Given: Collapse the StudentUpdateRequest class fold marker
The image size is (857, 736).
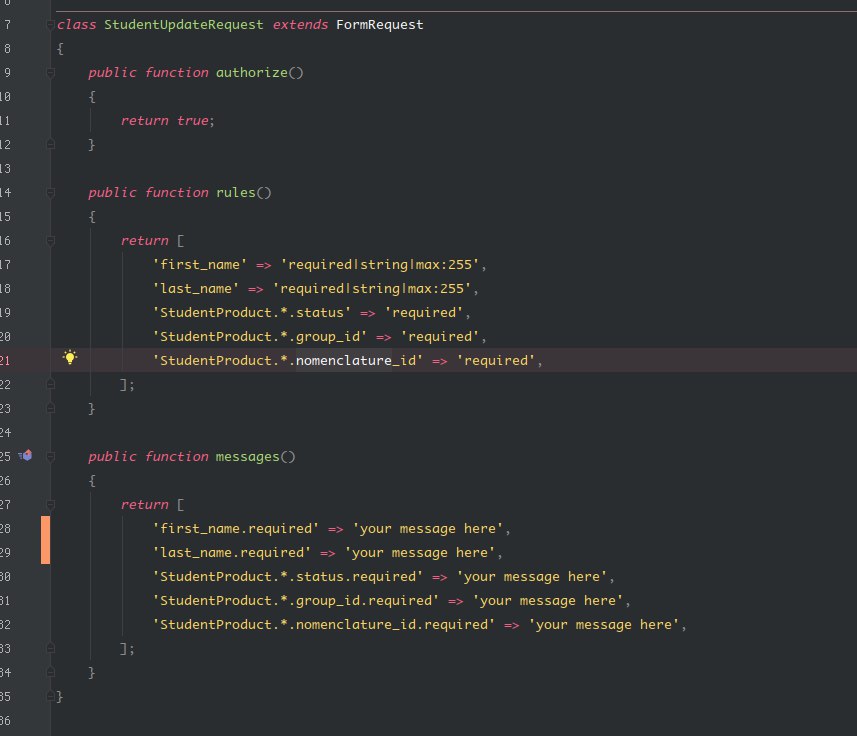Looking at the screenshot, I should pyautogui.click(x=50, y=25).
